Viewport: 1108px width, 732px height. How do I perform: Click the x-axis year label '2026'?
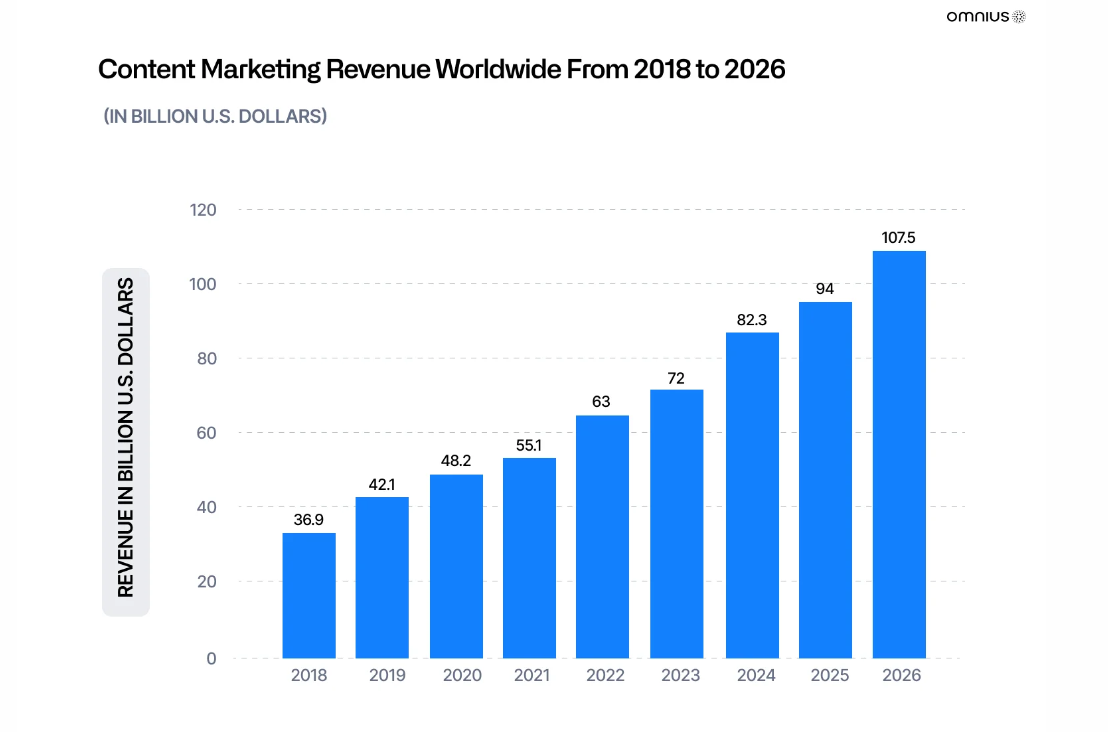point(902,675)
